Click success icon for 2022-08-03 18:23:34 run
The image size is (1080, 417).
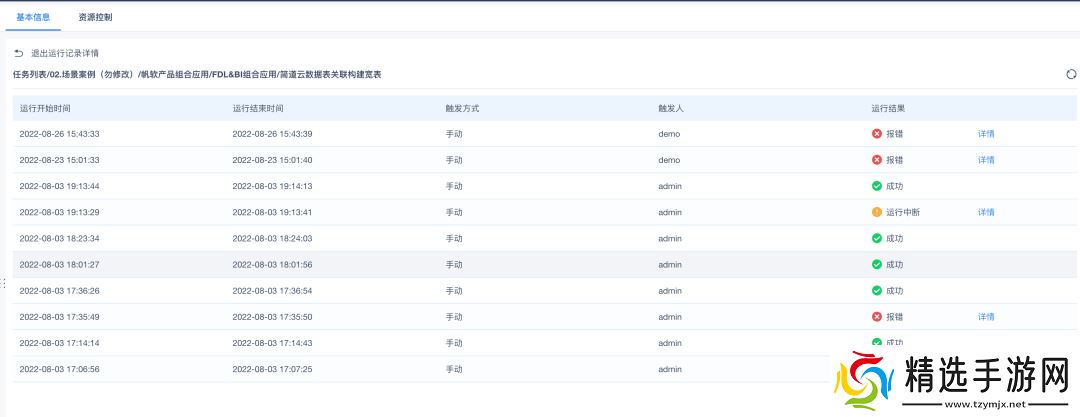coord(877,238)
